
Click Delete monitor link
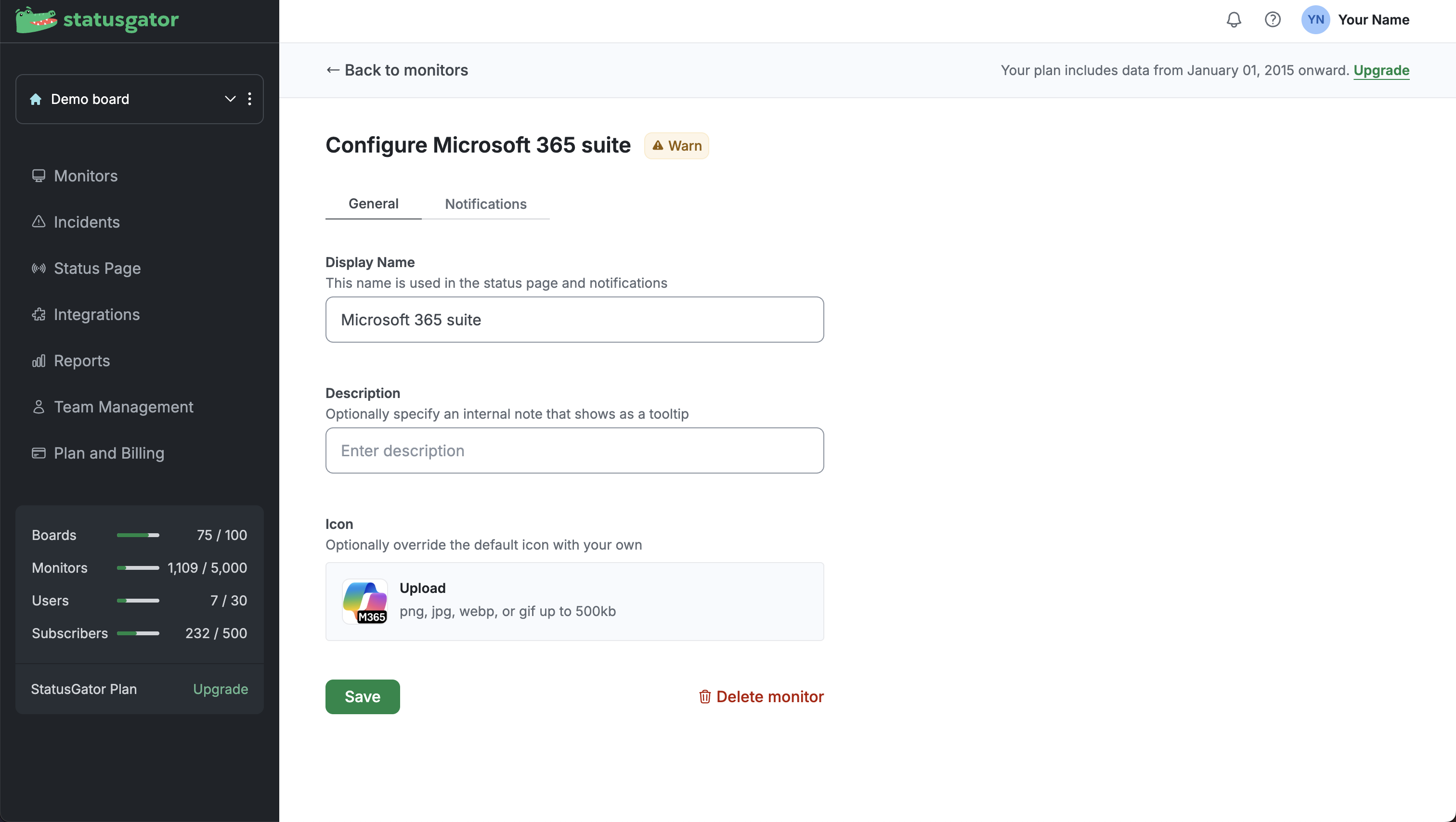[x=761, y=696]
